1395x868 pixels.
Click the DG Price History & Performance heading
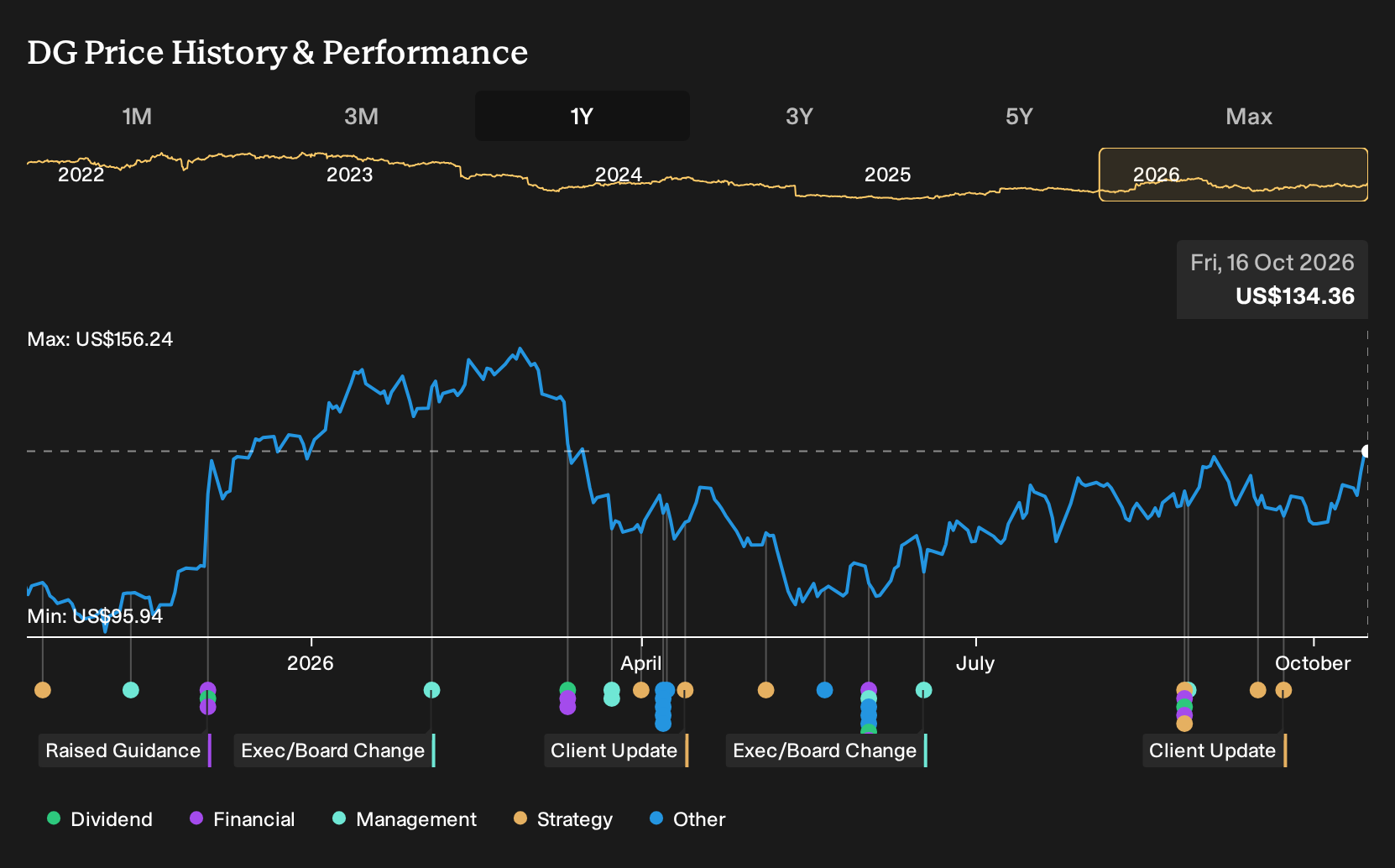(278, 52)
